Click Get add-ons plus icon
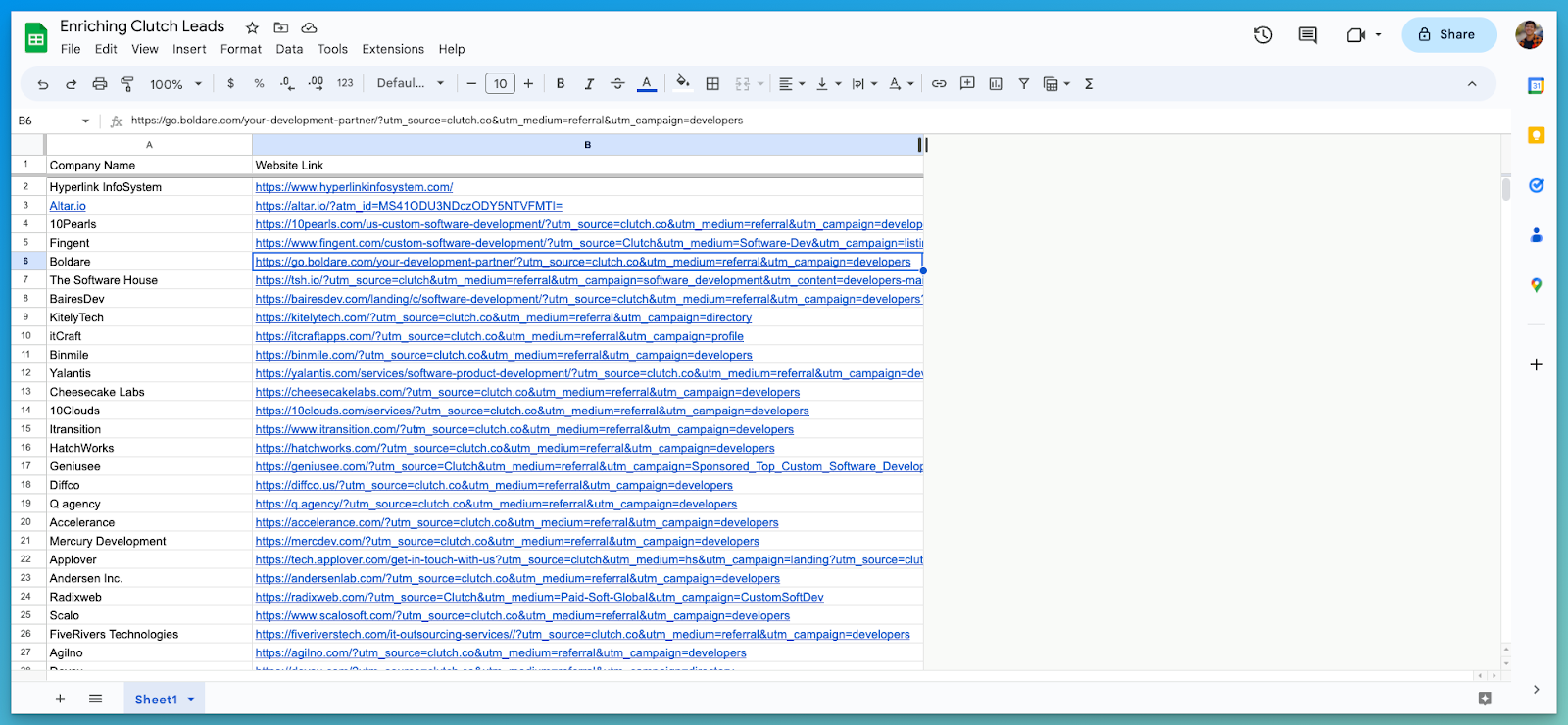Screen dimensions: 1568x725 (1536, 364)
